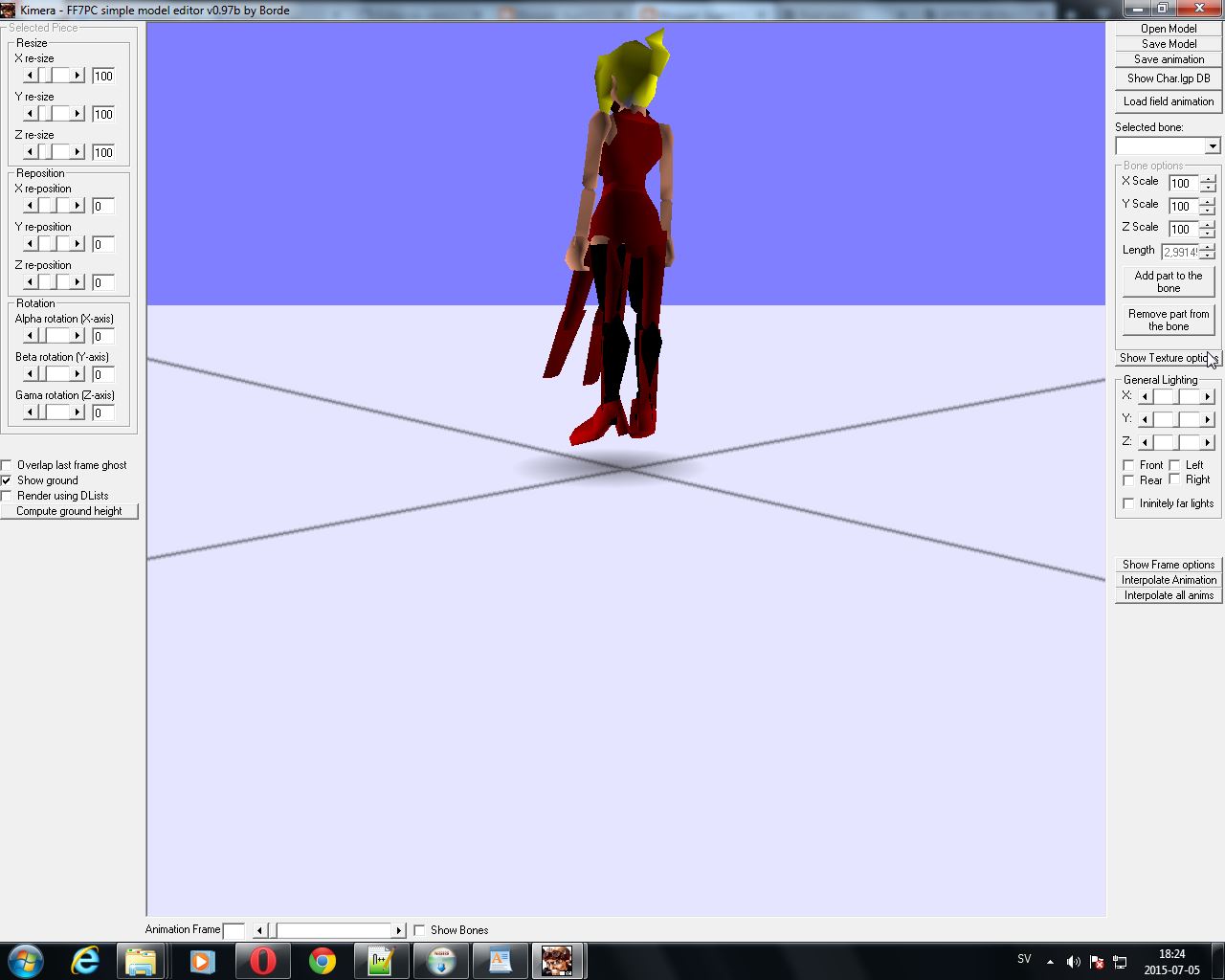Click Interpolate all anims button
This screenshot has height=980, width=1225.
[x=1169, y=595]
